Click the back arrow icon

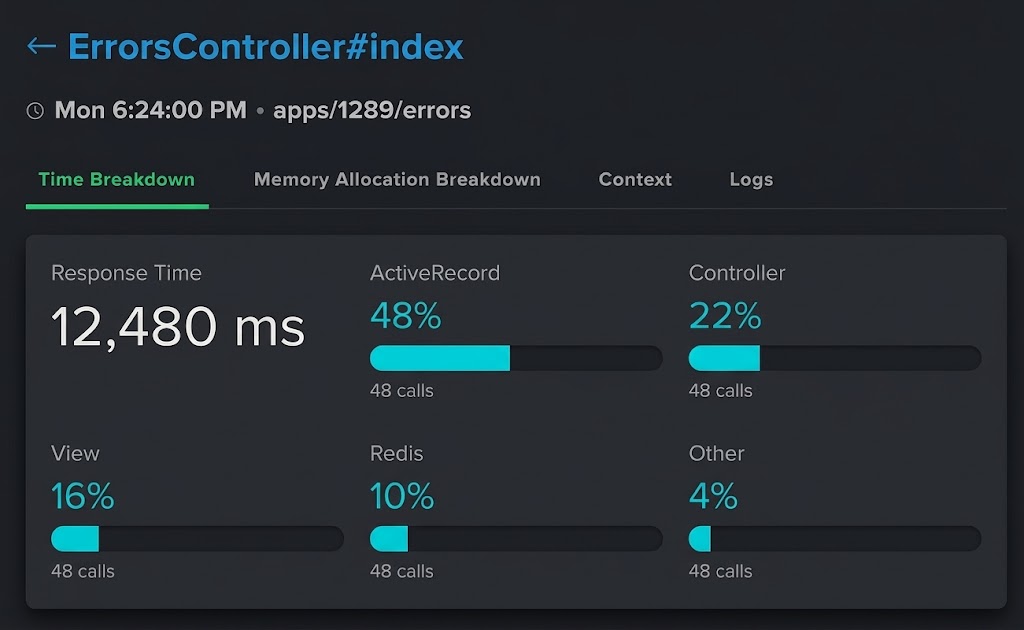point(41,46)
